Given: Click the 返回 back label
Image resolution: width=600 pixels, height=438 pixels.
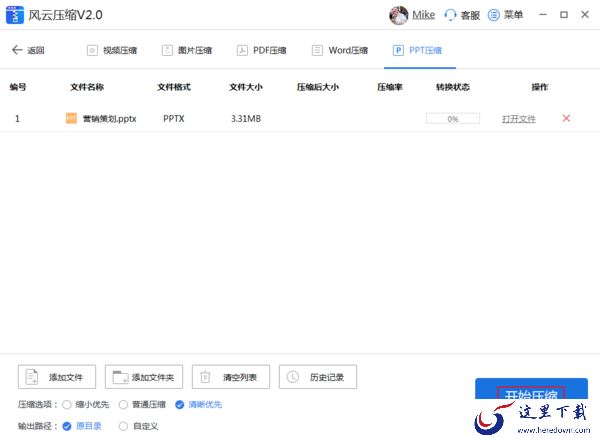Looking at the screenshot, I should point(36,50).
